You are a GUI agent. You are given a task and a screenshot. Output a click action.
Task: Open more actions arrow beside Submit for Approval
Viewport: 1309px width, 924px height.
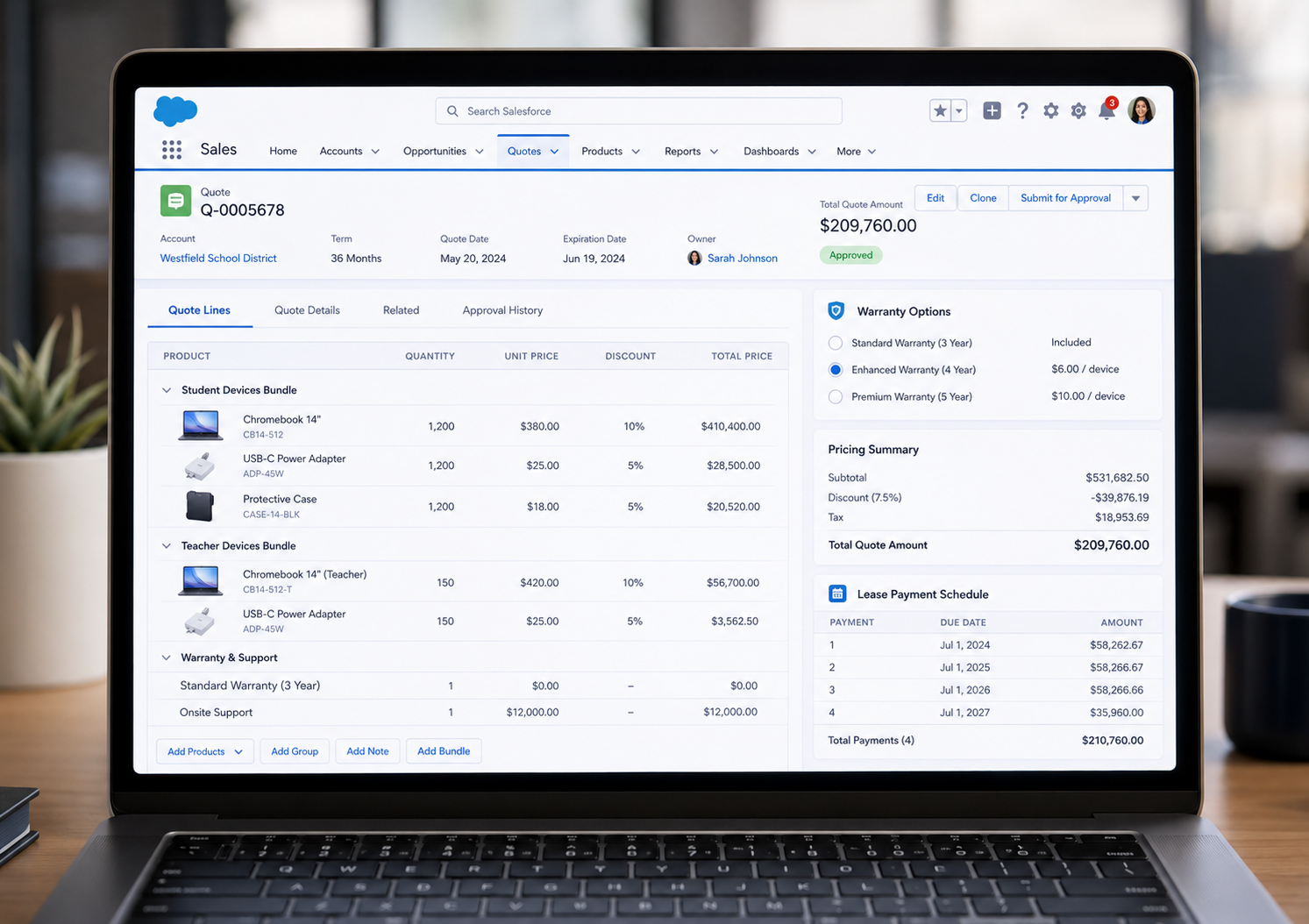tap(1135, 198)
